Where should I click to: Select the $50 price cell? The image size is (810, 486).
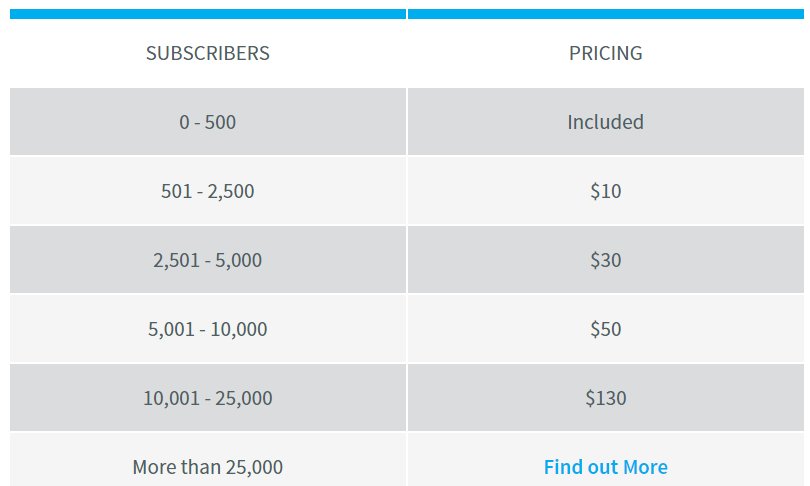tap(605, 329)
